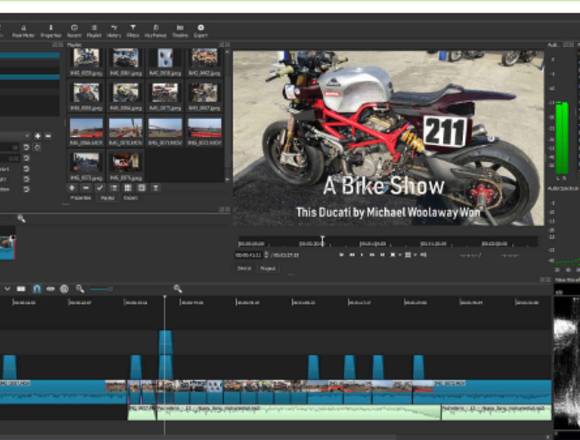Viewport: 580px width, 440px height.
Task: Click the player scrub bar playhead
Action: point(323,241)
